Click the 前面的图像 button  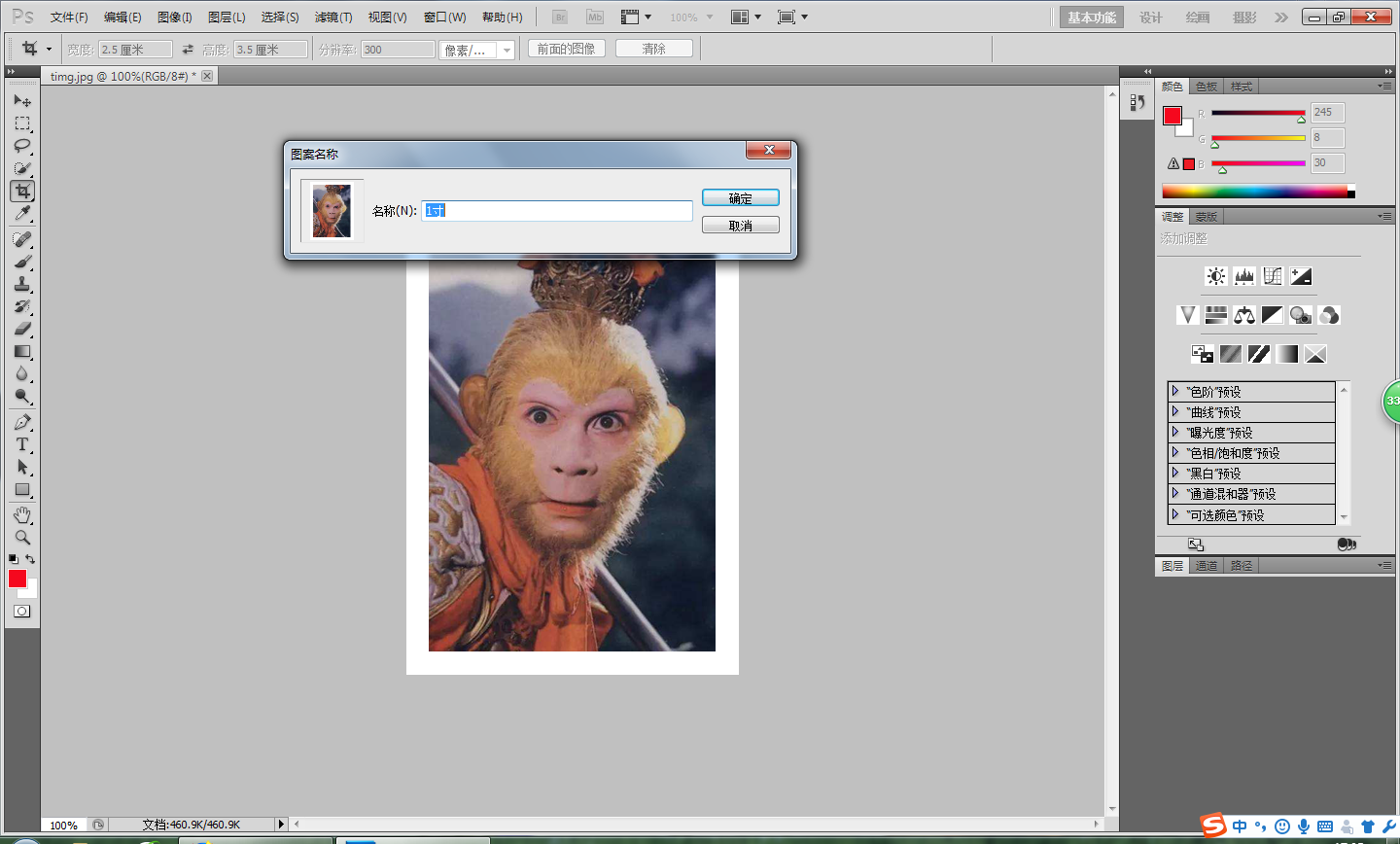[x=567, y=49]
